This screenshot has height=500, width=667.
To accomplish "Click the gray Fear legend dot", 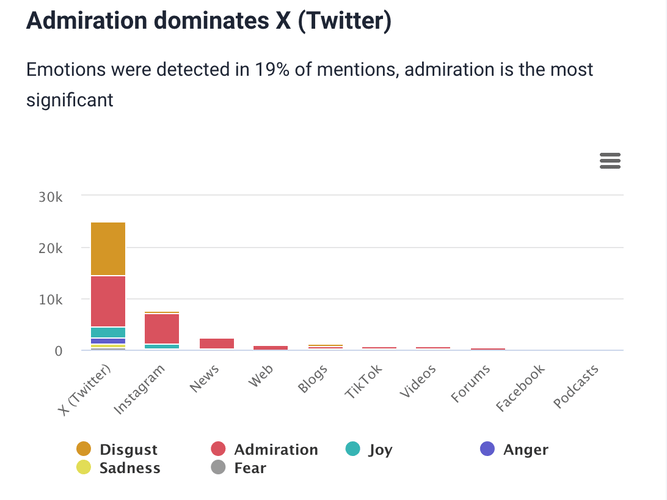I will pos(219,467).
